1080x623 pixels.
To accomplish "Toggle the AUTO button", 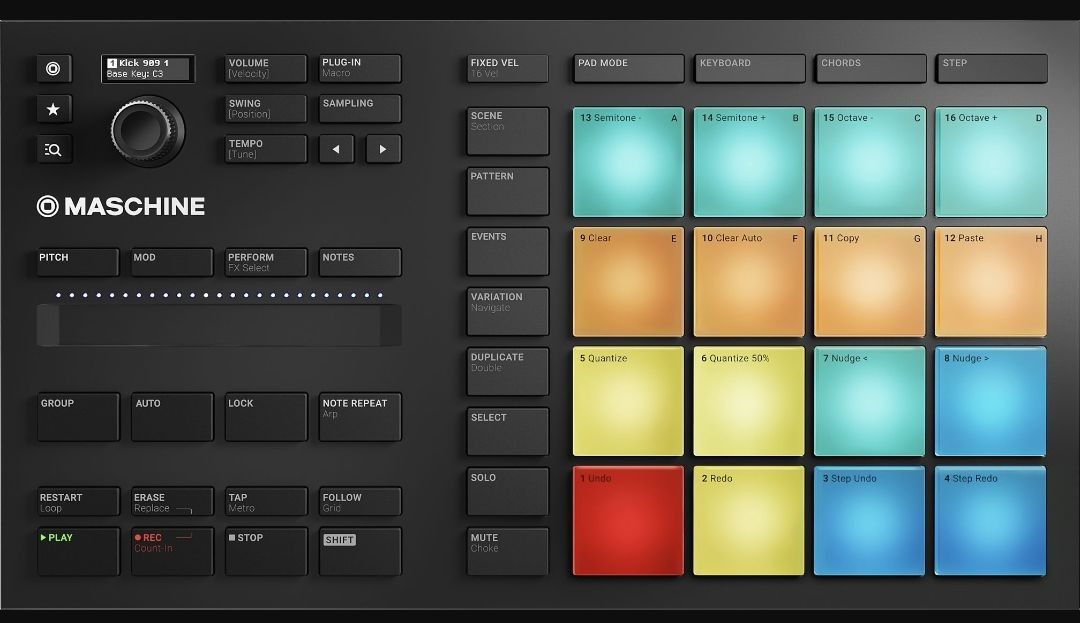I will click(172, 417).
